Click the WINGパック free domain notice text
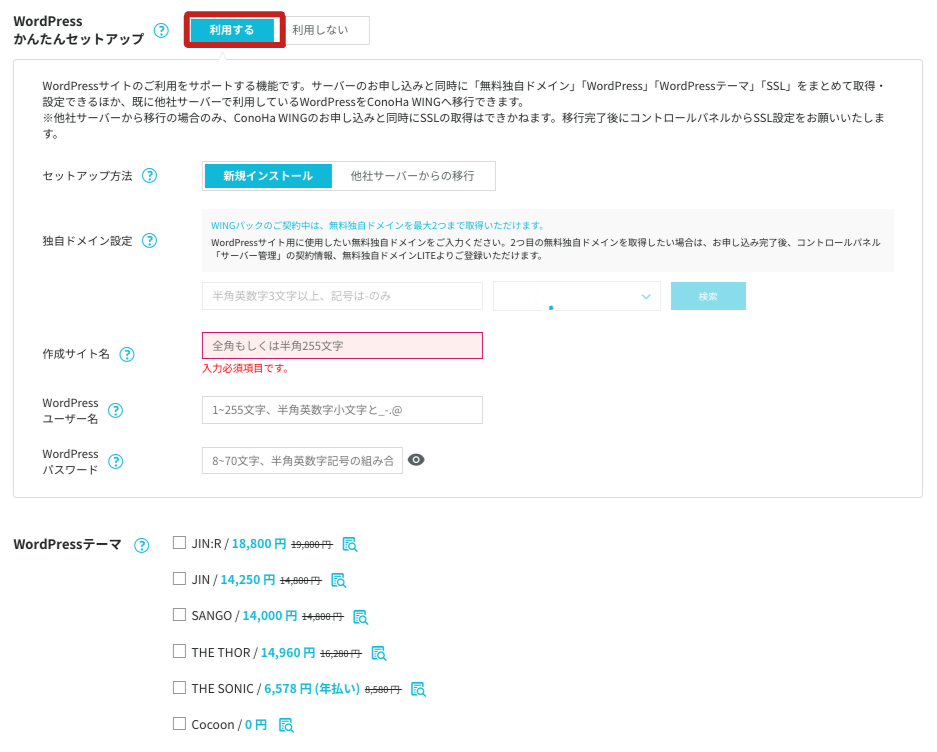 click(x=378, y=225)
